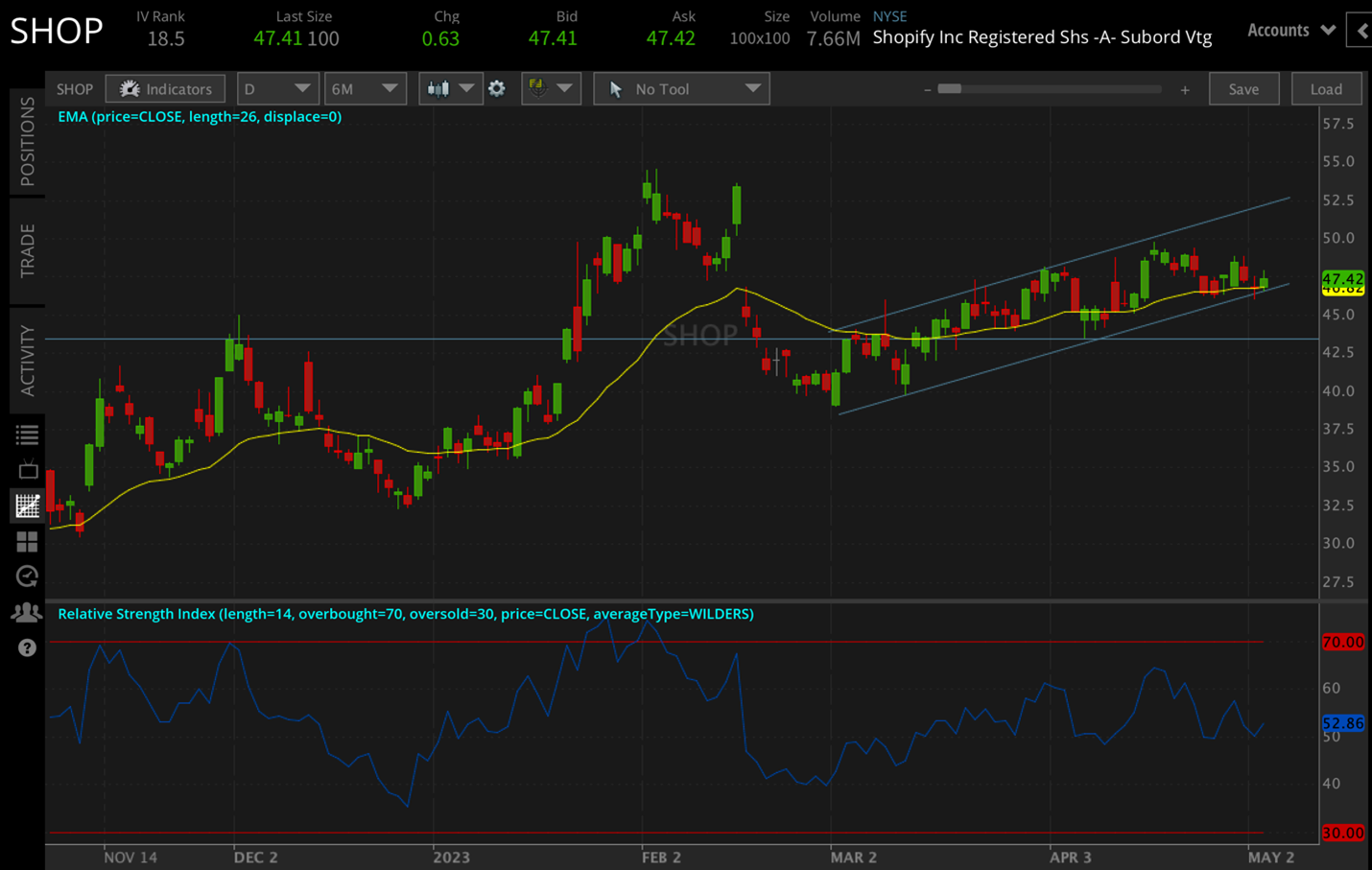This screenshot has width=1372, height=870.
Task: Click the help question mark icon
Action: [27, 647]
